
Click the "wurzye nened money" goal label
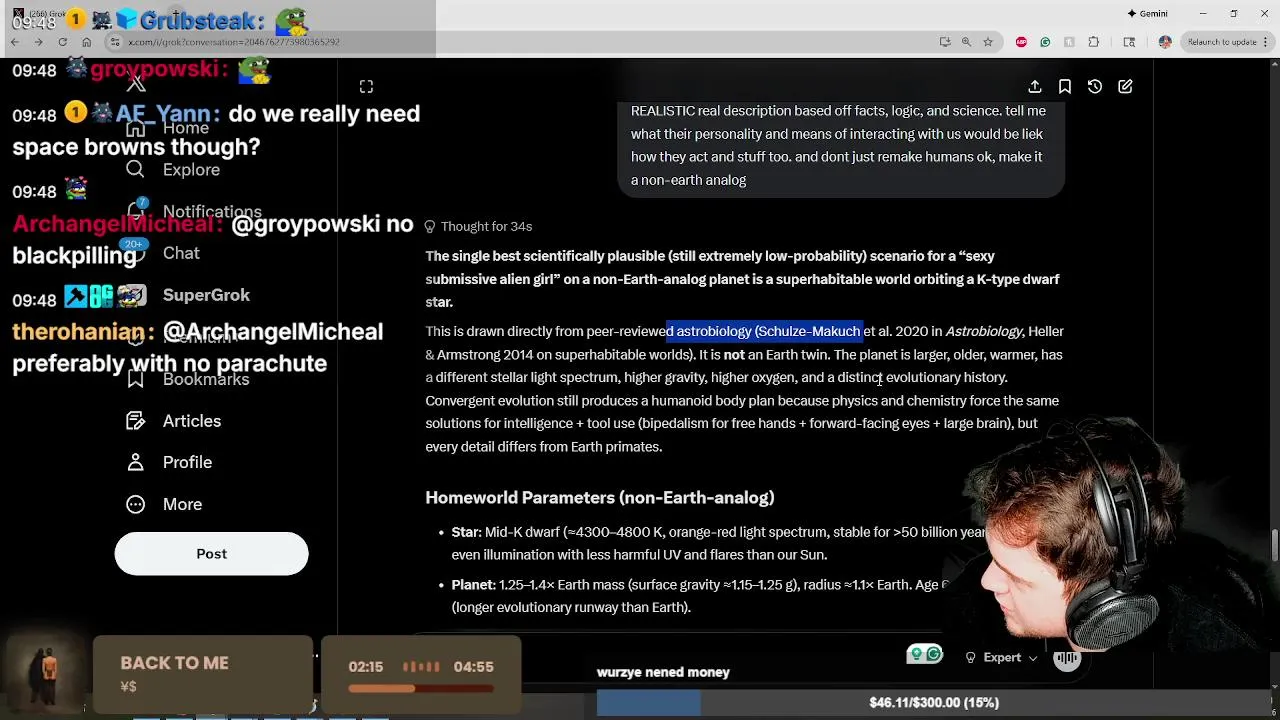click(663, 673)
